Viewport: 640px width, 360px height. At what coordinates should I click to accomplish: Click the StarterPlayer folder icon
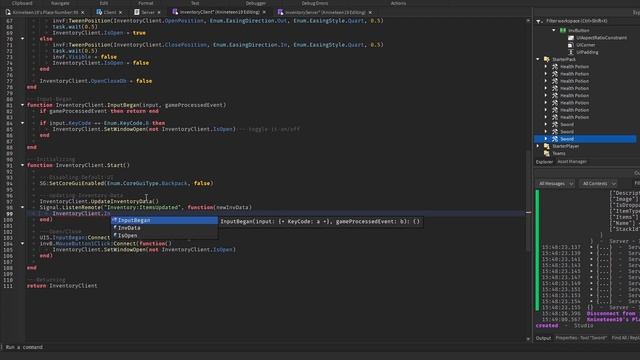(547, 146)
